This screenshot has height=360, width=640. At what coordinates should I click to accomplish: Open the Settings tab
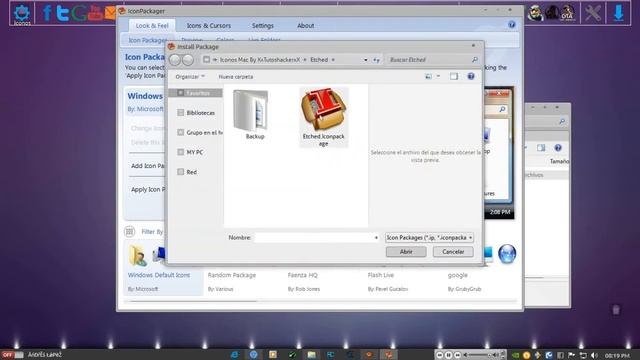point(262,26)
